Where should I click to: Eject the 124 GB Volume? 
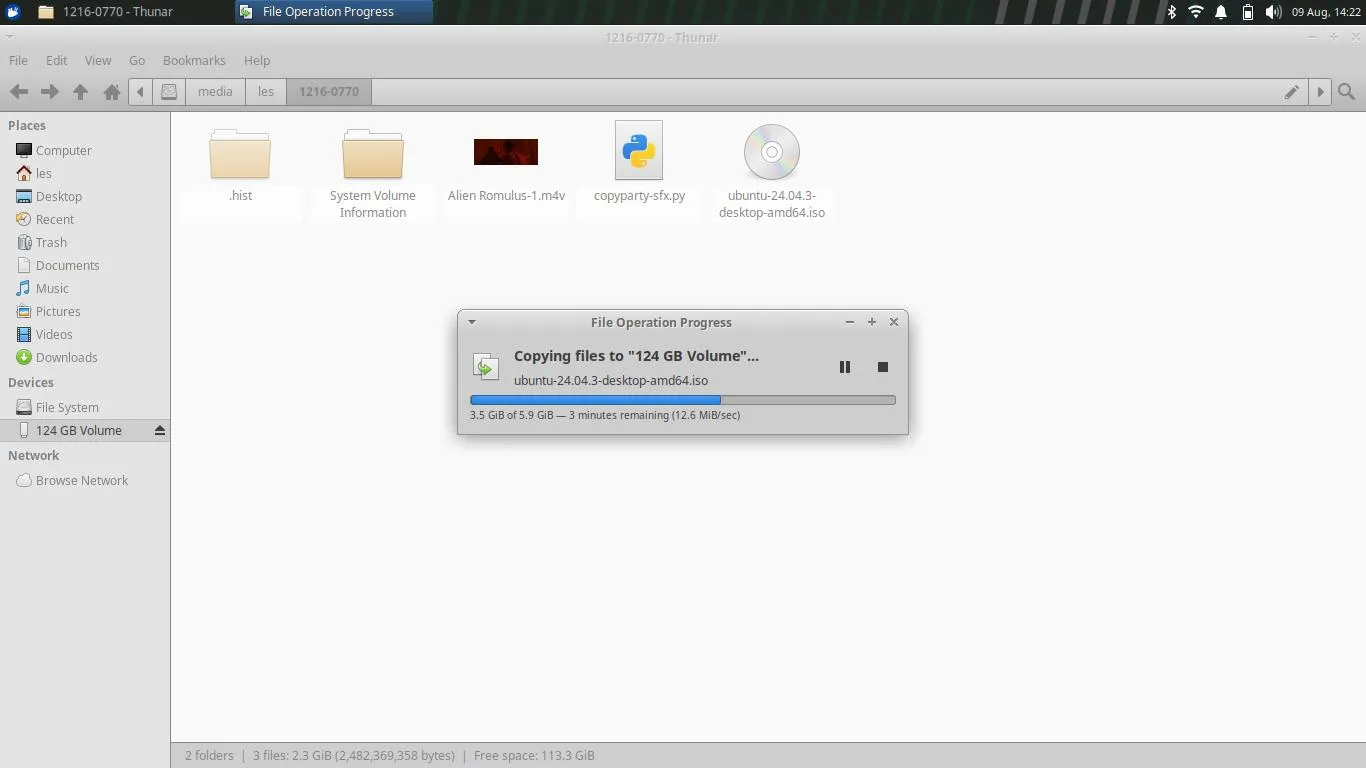[159, 430]
